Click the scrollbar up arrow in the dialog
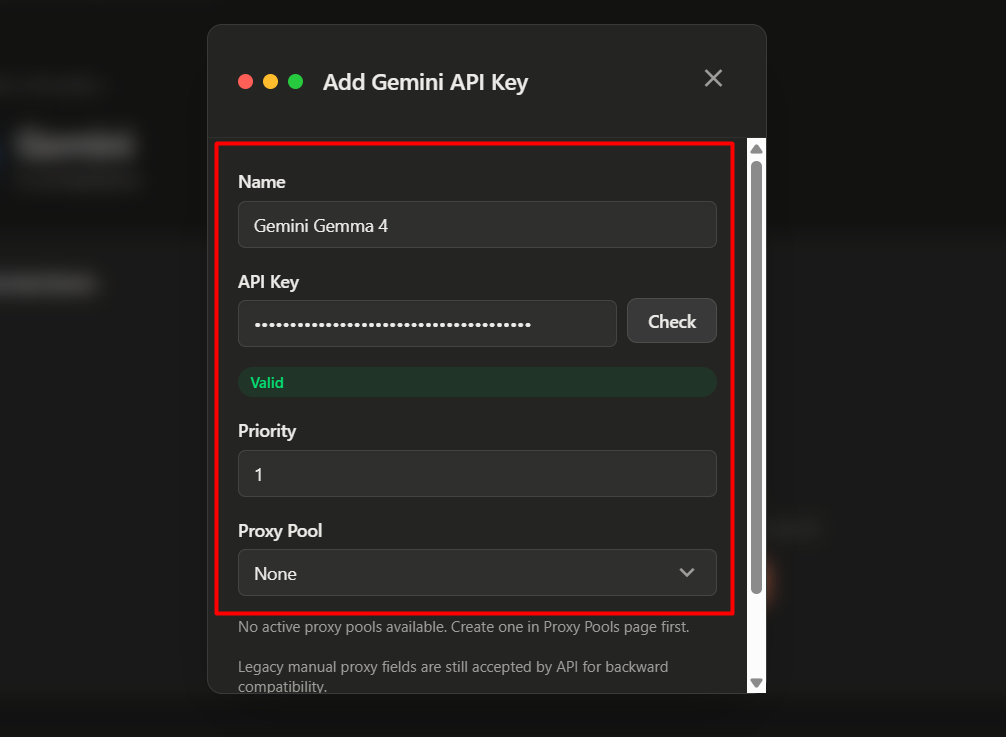This screenshot has height=737, width=1006. click(757, 149)
